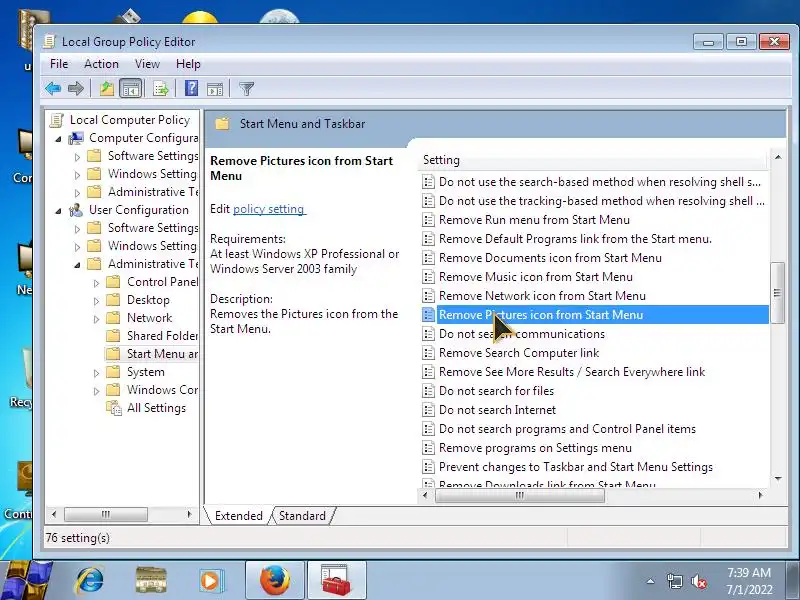
Task: Select 'Remove programs on Settings menu' policy
Action: click(x=535, y=448)
